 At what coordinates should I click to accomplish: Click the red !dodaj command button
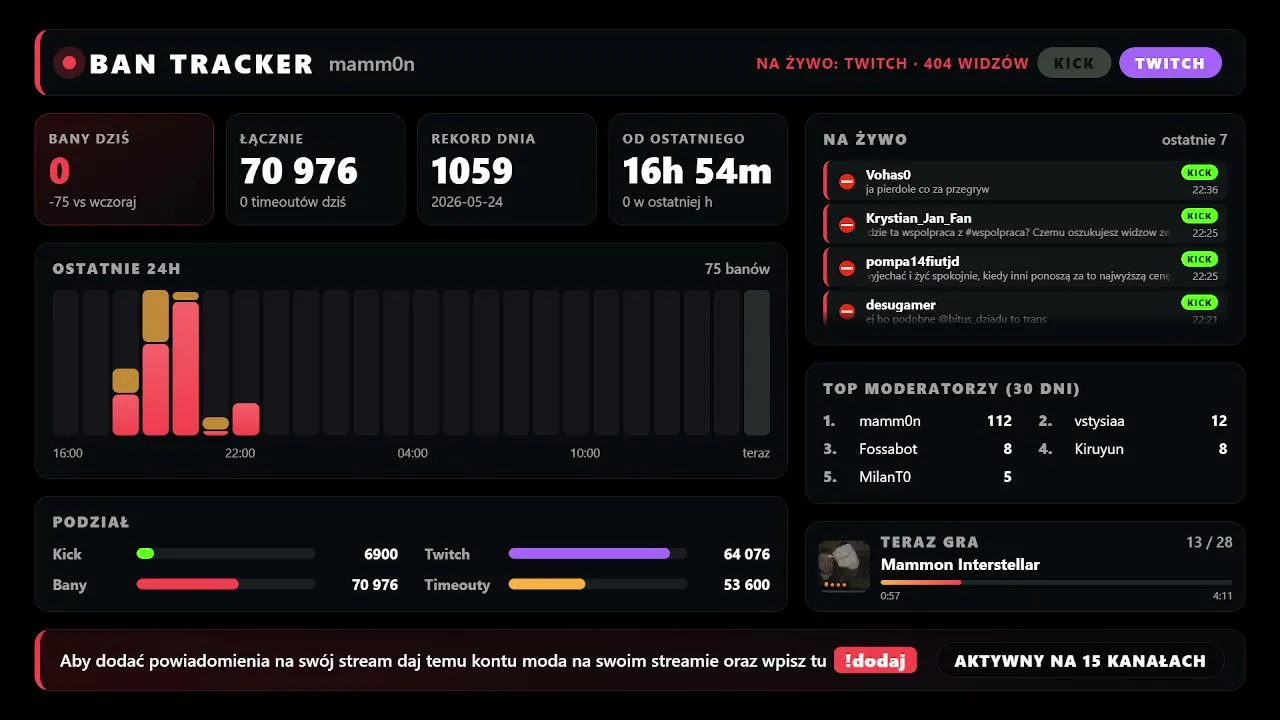875,660
